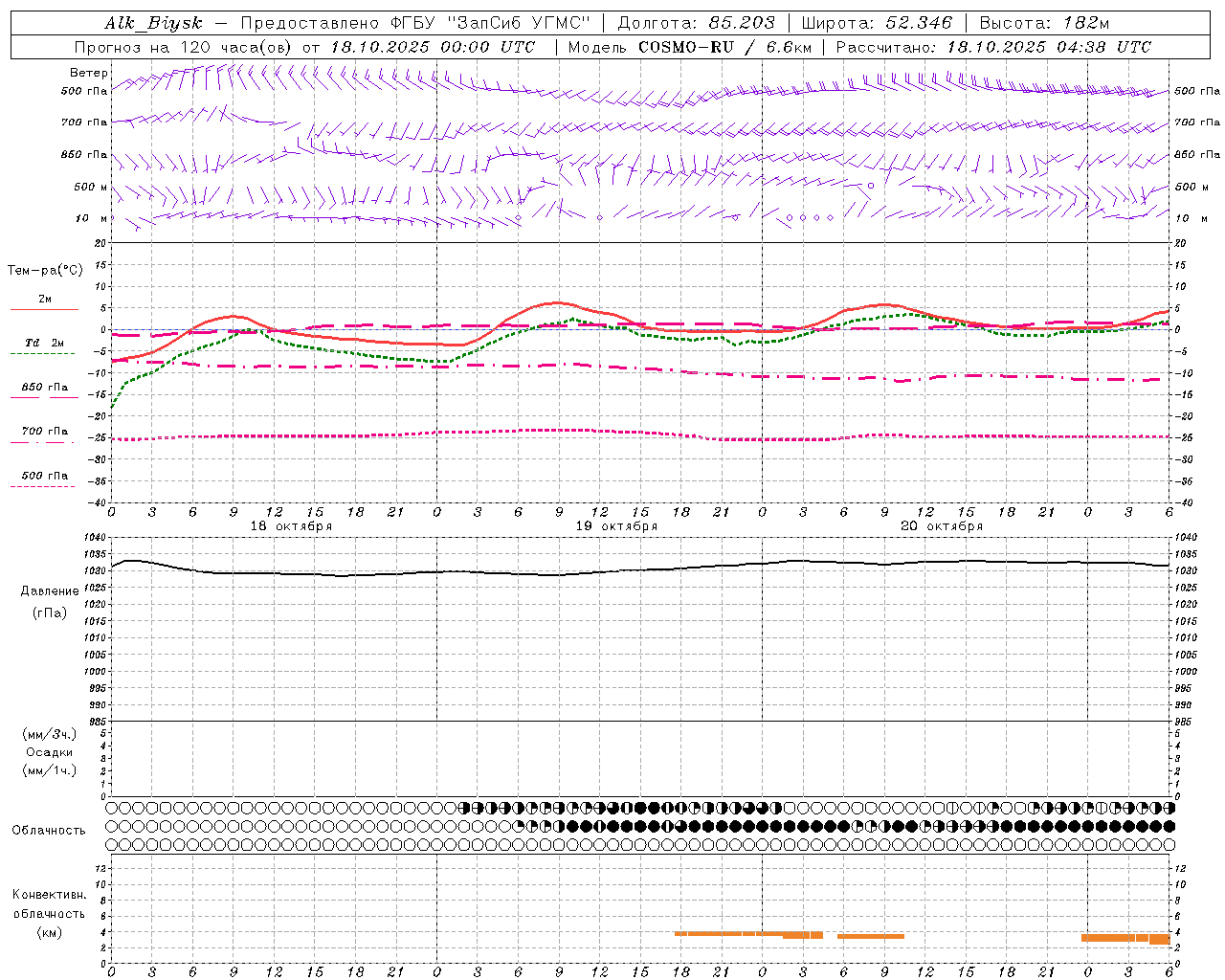Select the (гПа) pressure unit label
The width and height of the screenshot is (1225, 980).
(50, 612)
